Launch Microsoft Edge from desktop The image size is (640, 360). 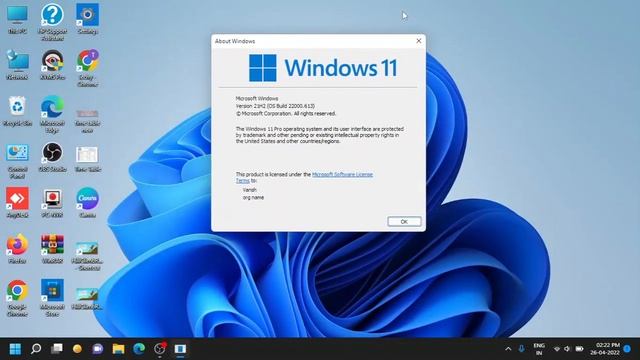[x=52, y=114]
